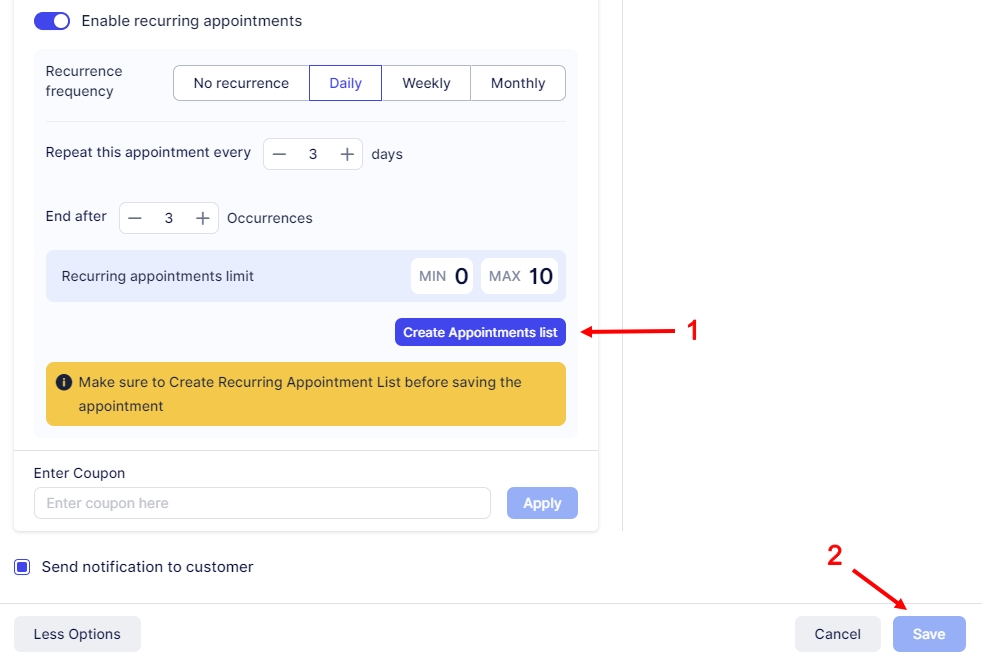The height and width of the screenshot is (659, 982).
Task: Save the appointment
Action: 928,634
